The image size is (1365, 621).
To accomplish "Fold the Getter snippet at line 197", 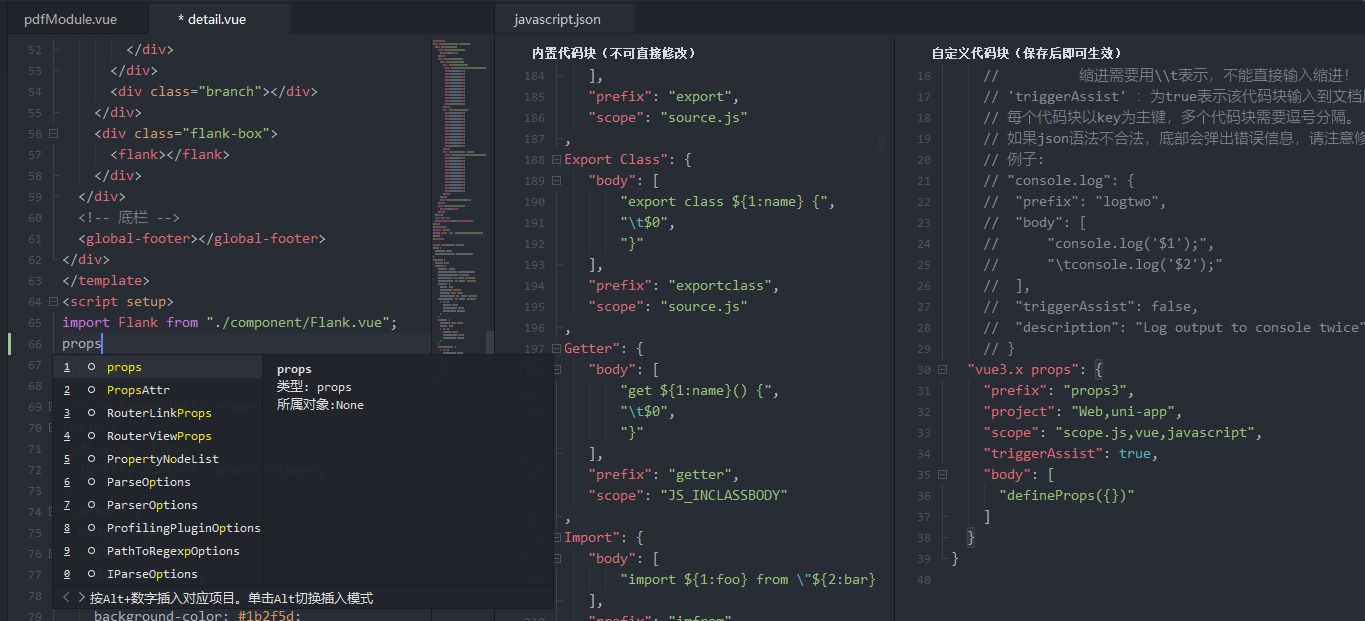I will click(x=556, y=348).
